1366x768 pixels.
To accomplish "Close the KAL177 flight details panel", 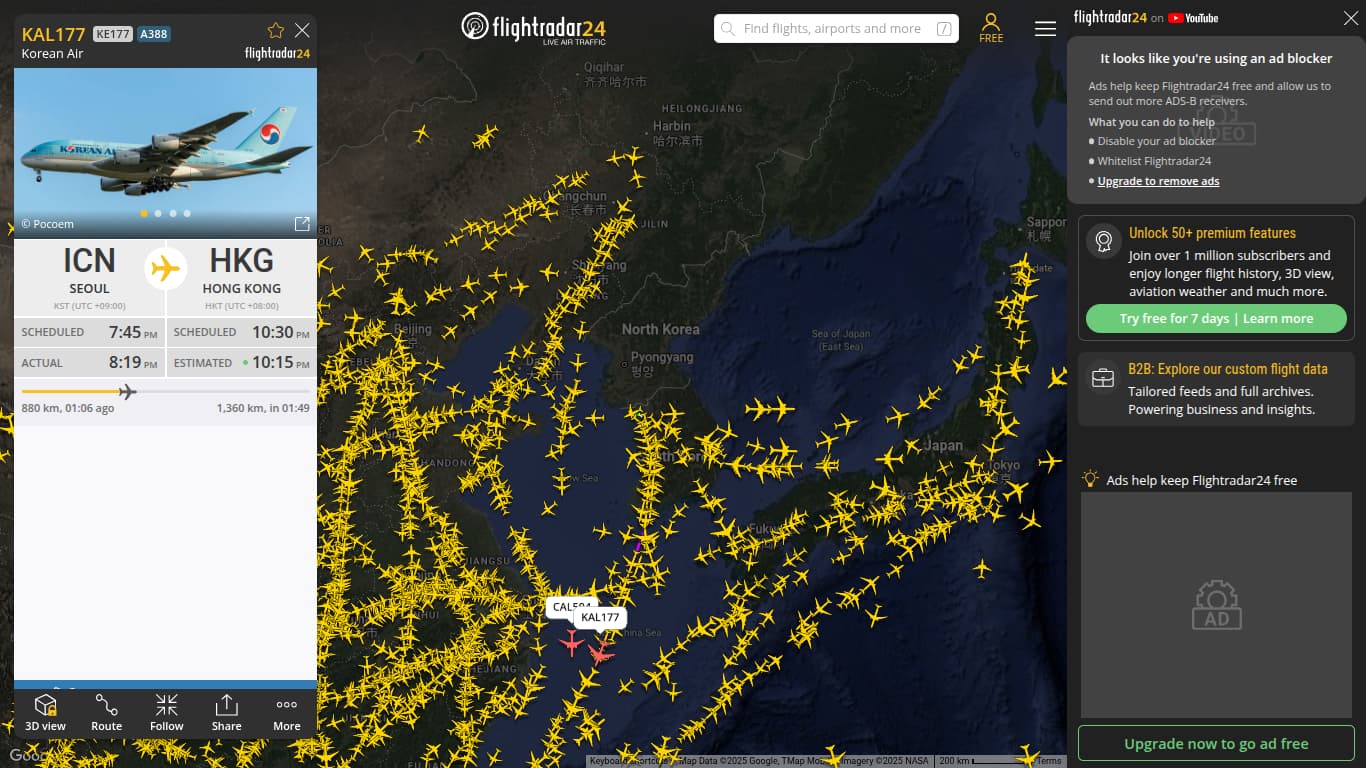I will (302, 31).
